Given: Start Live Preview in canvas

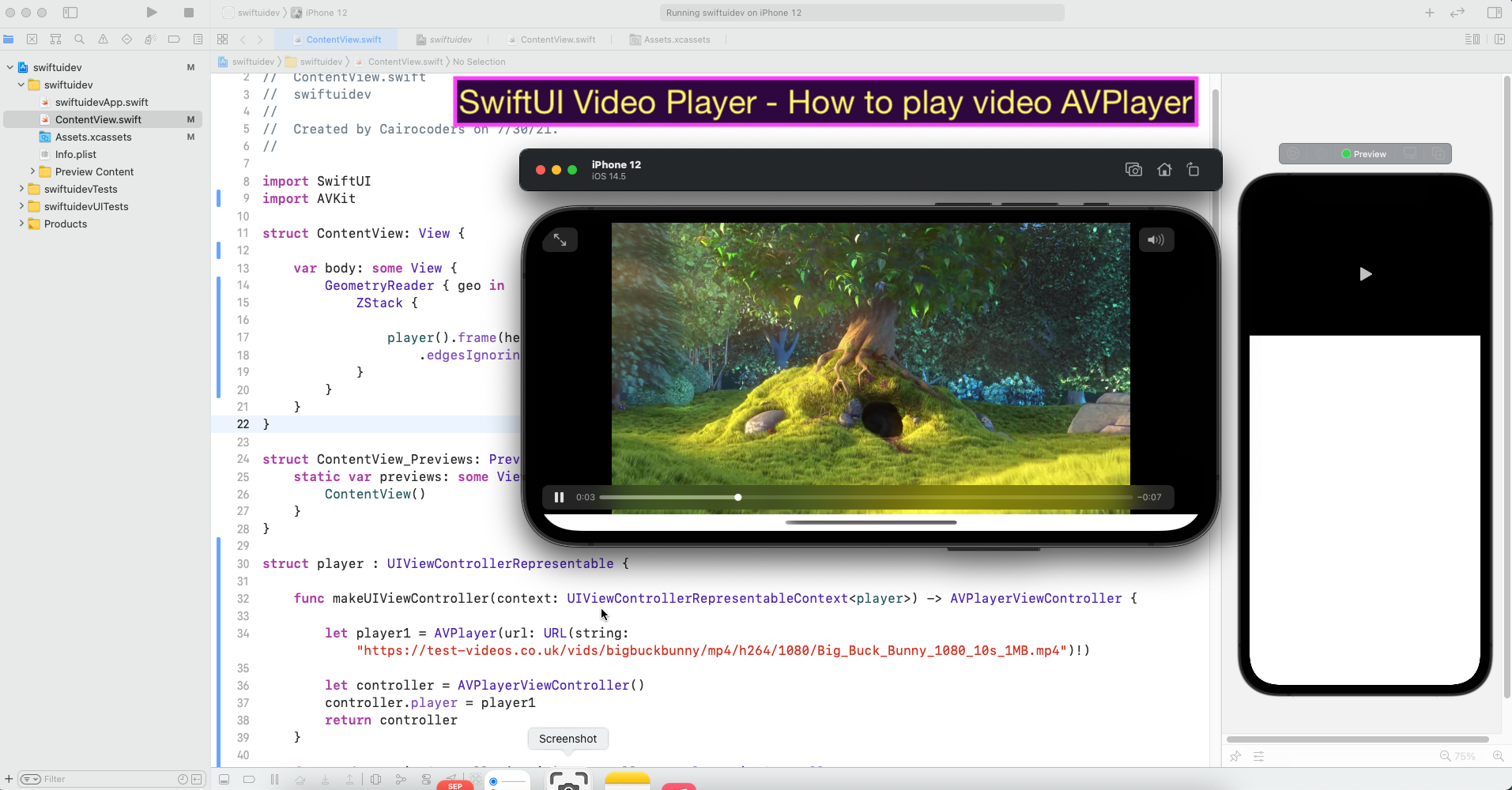Looking at the screenshot, I should point(1293,154).
